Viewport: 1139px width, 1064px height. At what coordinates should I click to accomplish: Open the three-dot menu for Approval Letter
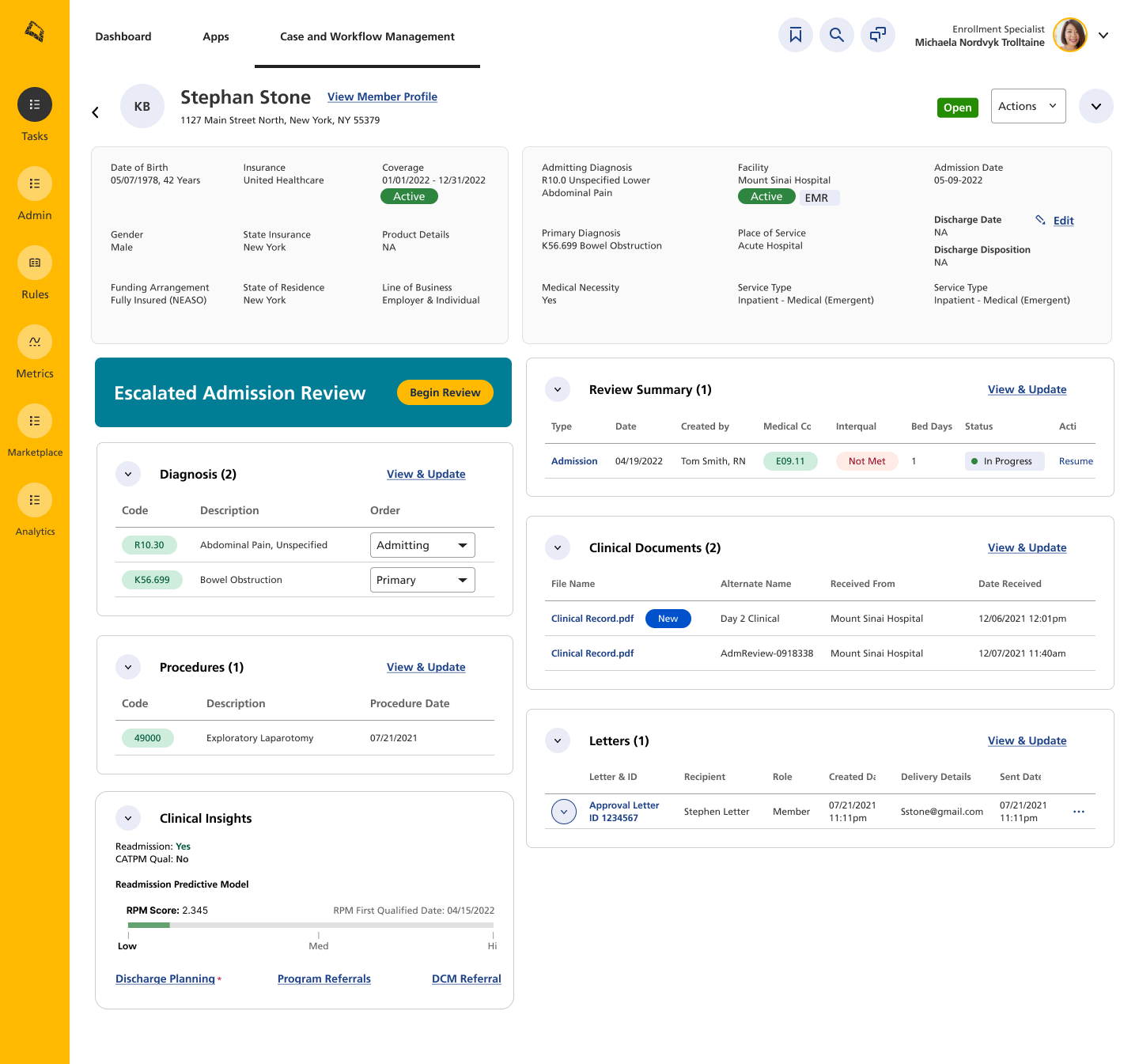pos(1079,812)
